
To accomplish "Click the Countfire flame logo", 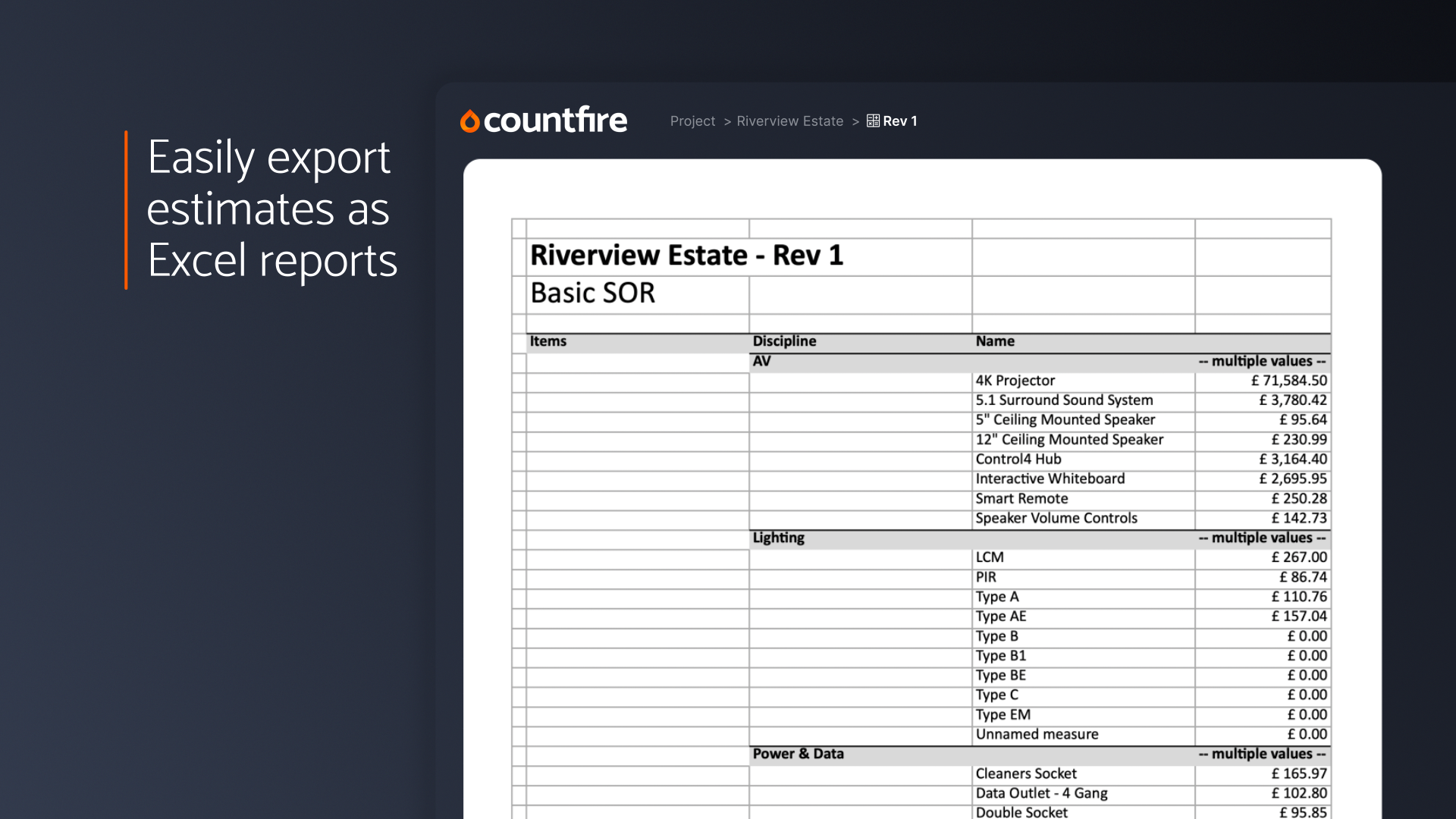I will [470, 120].
